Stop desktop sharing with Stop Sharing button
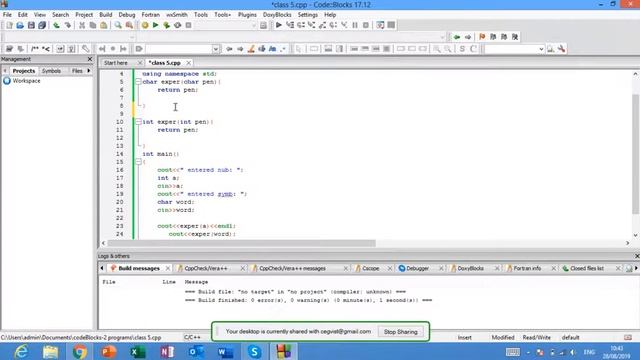 coord(401,332)
